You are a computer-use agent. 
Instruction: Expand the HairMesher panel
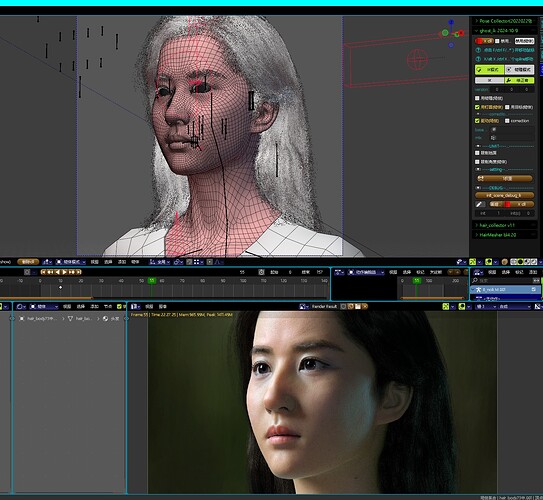click(505, 235)
